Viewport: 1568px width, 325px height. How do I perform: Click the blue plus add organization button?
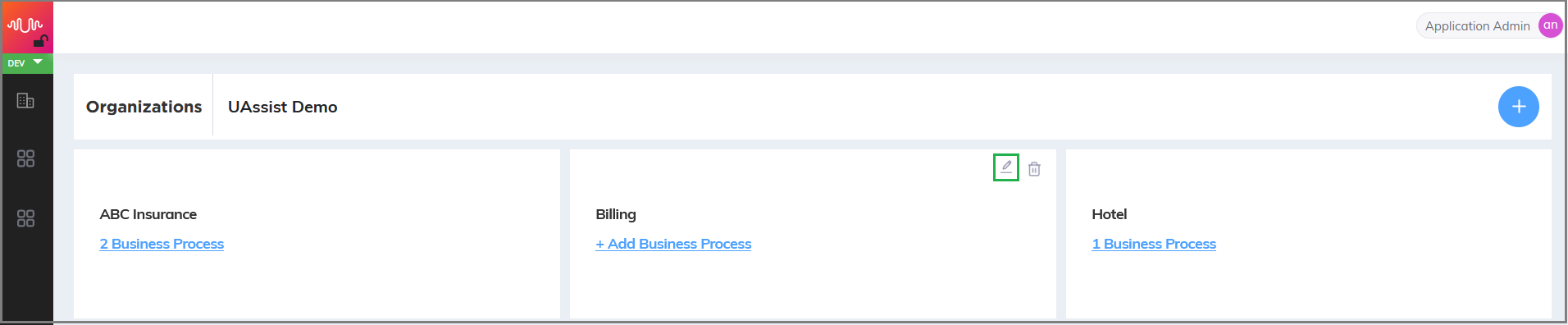pyautogui.click(x=1518, y=107)
